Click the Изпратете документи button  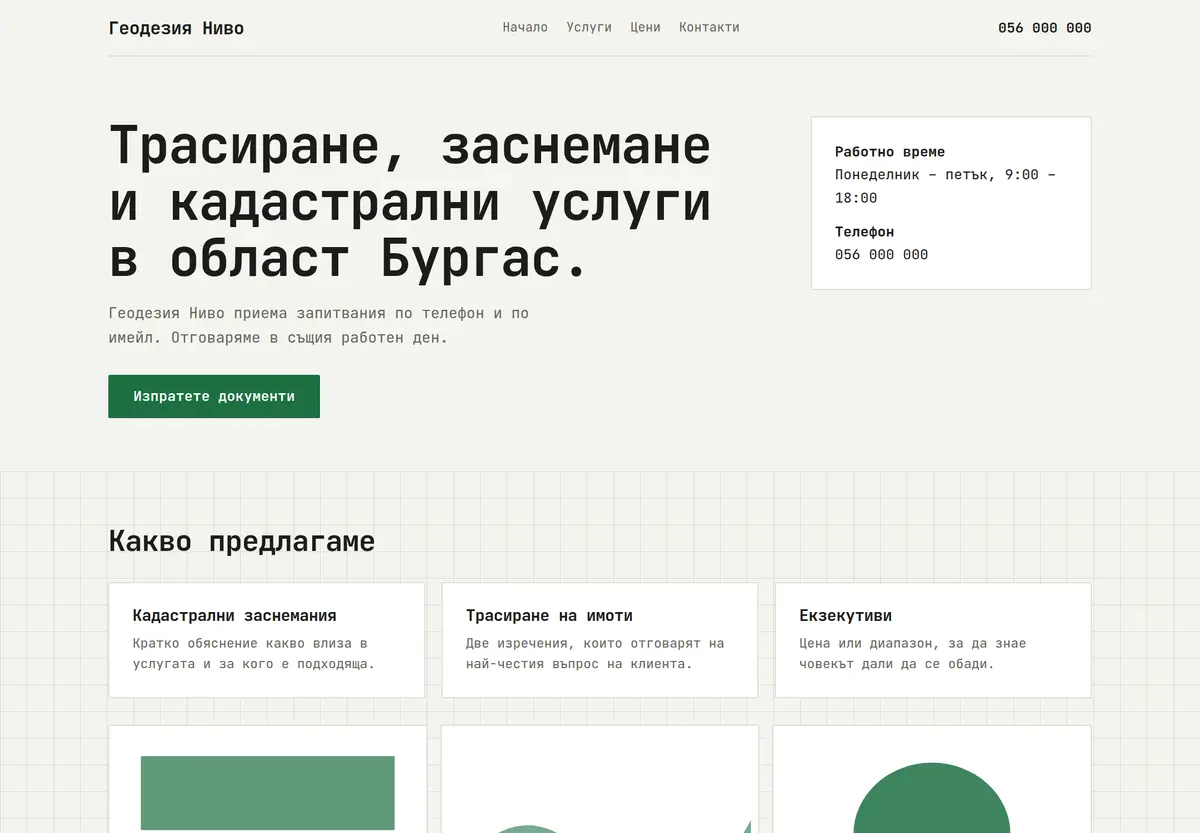[214, 396]
